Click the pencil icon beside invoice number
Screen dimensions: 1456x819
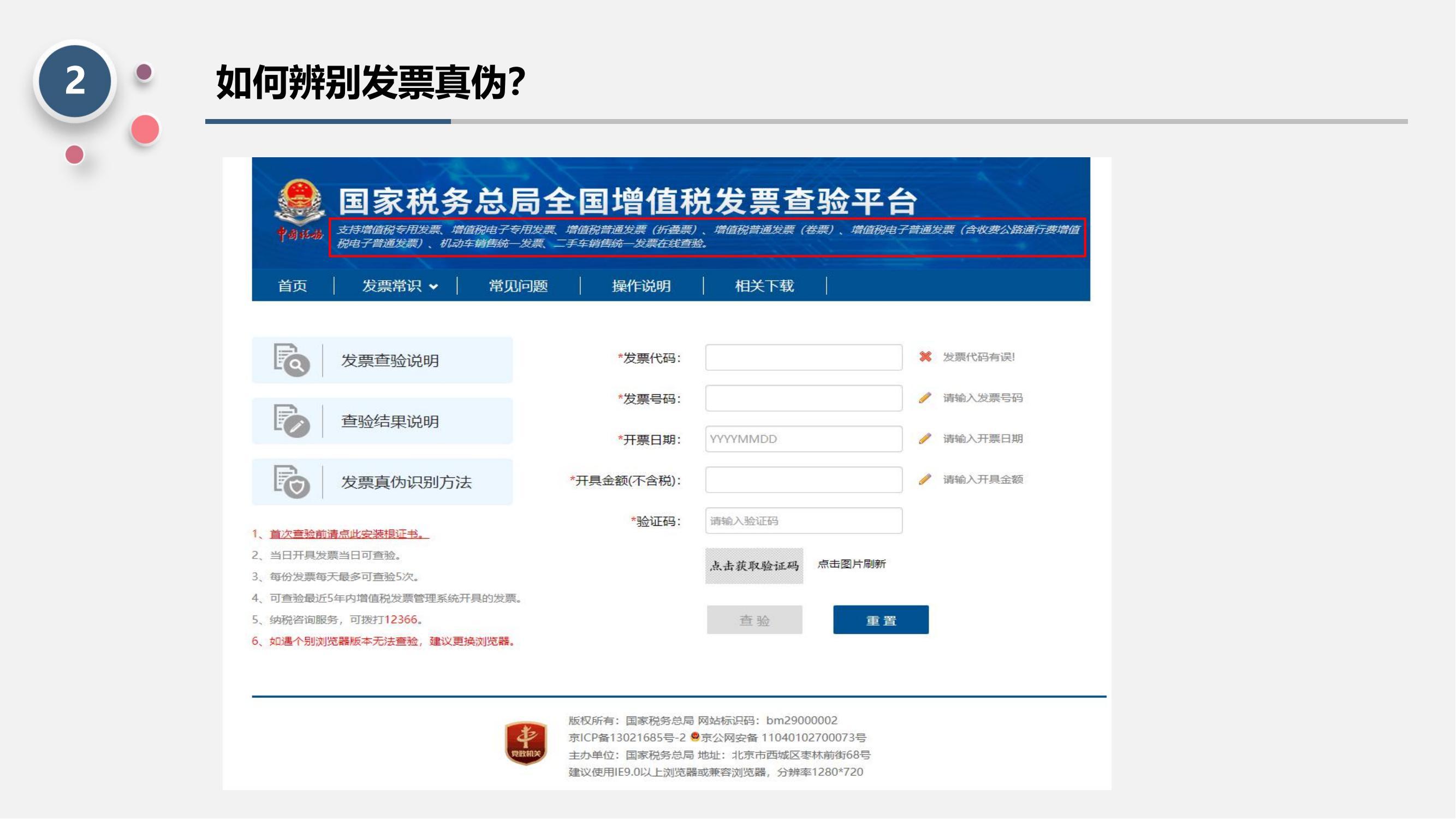pos(925,398)
